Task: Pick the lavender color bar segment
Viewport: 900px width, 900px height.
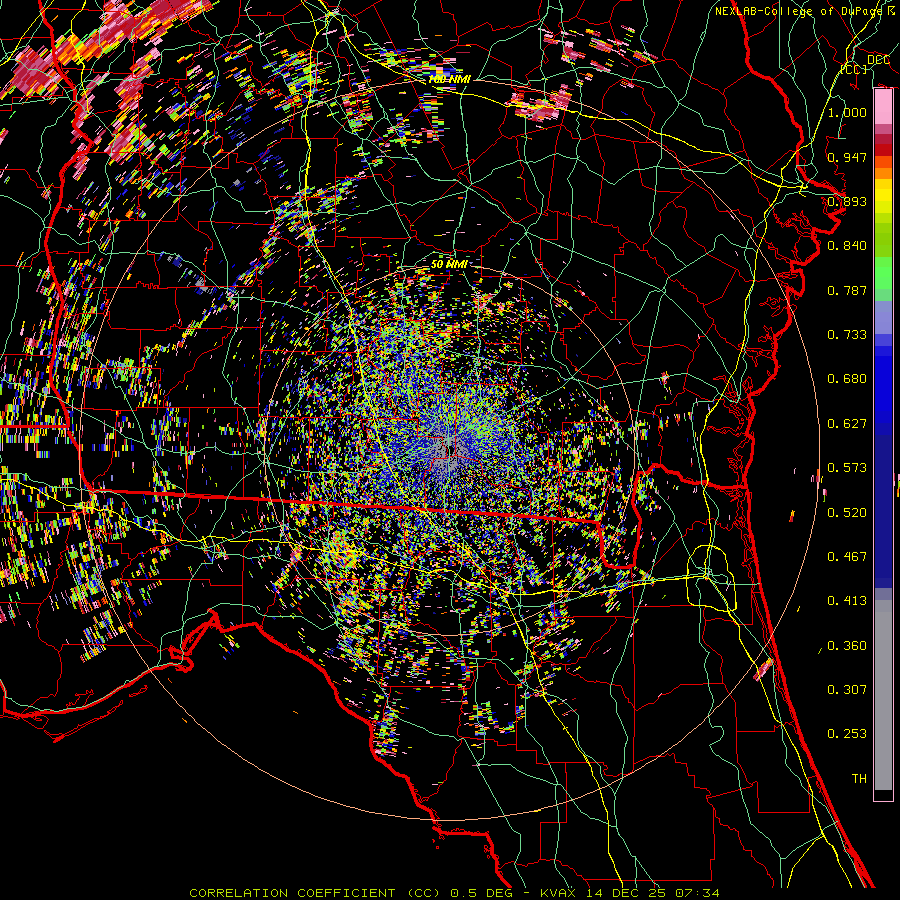Action: [883, 317]
